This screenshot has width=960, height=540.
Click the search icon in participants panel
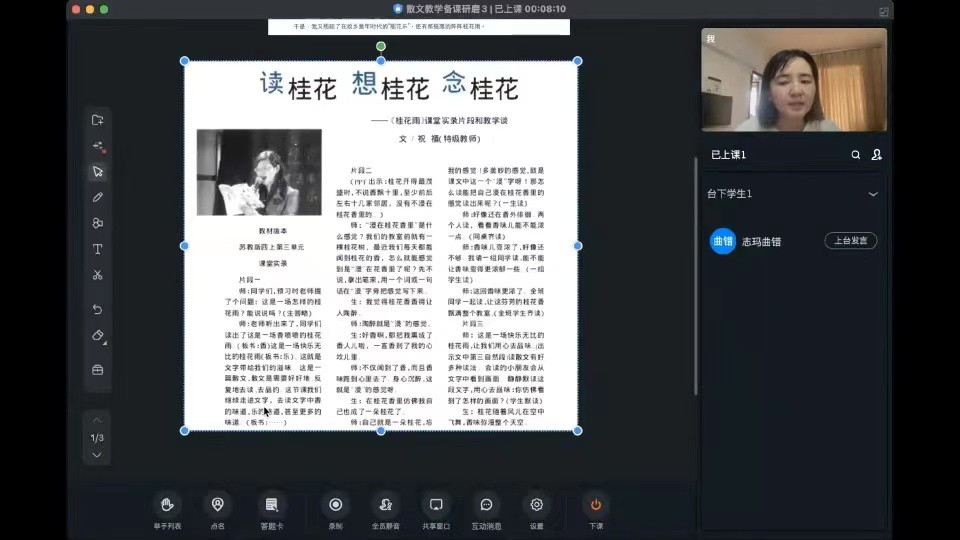[x=855, y=155]
